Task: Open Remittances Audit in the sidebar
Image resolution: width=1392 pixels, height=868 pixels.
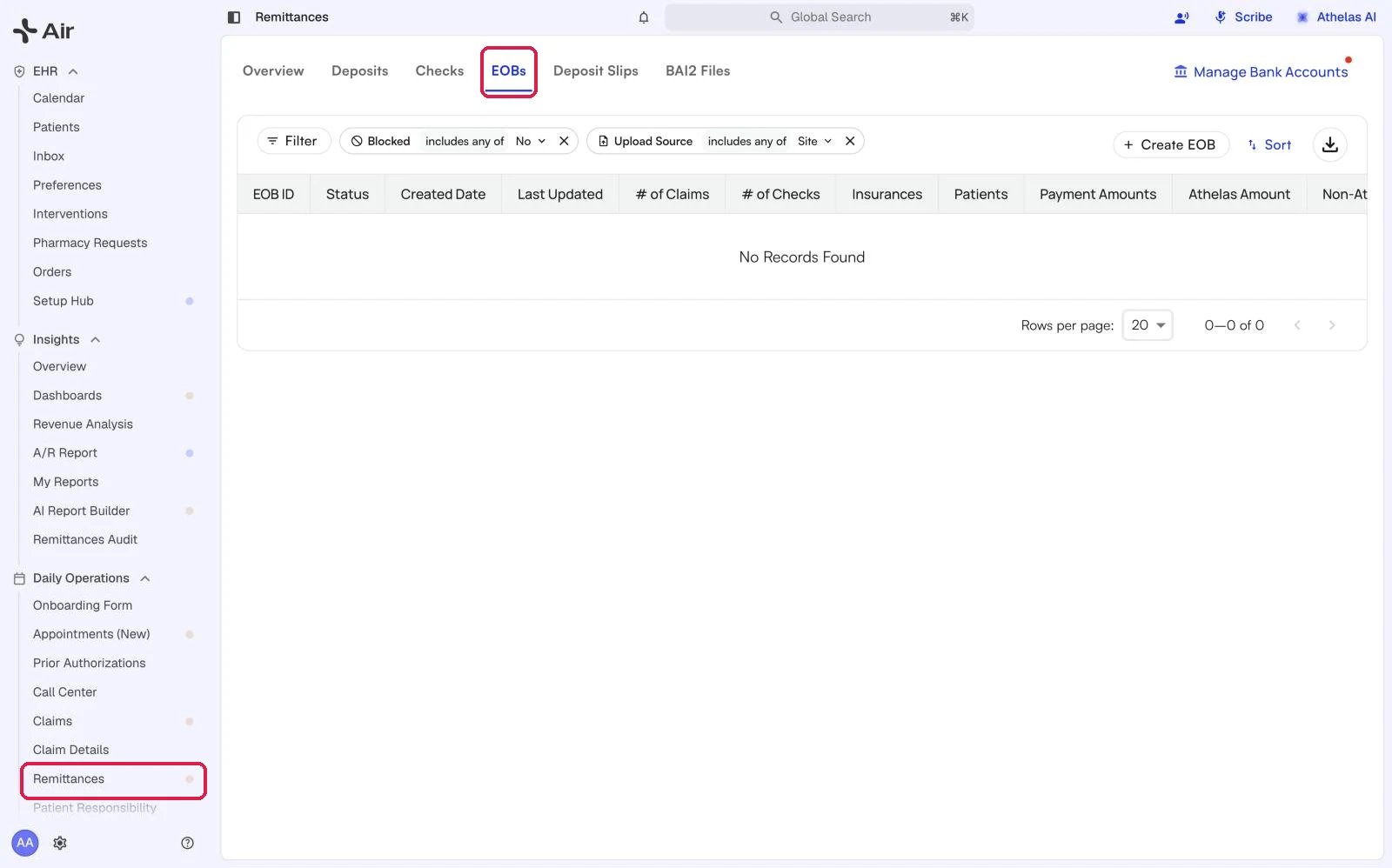Action: [85, 540]
